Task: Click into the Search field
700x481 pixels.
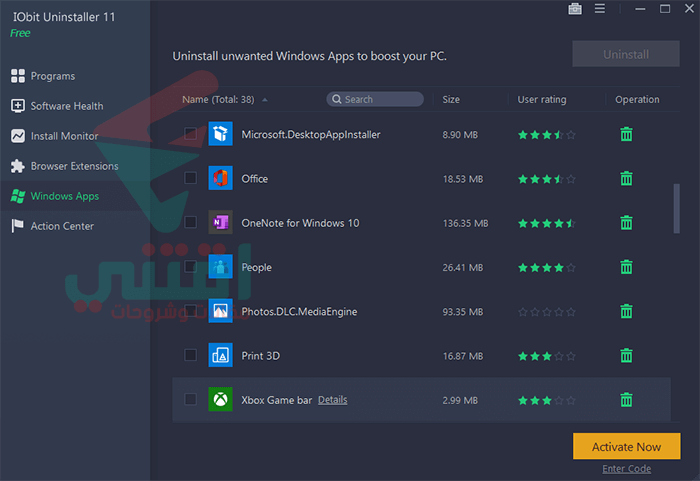Action: 375,99
